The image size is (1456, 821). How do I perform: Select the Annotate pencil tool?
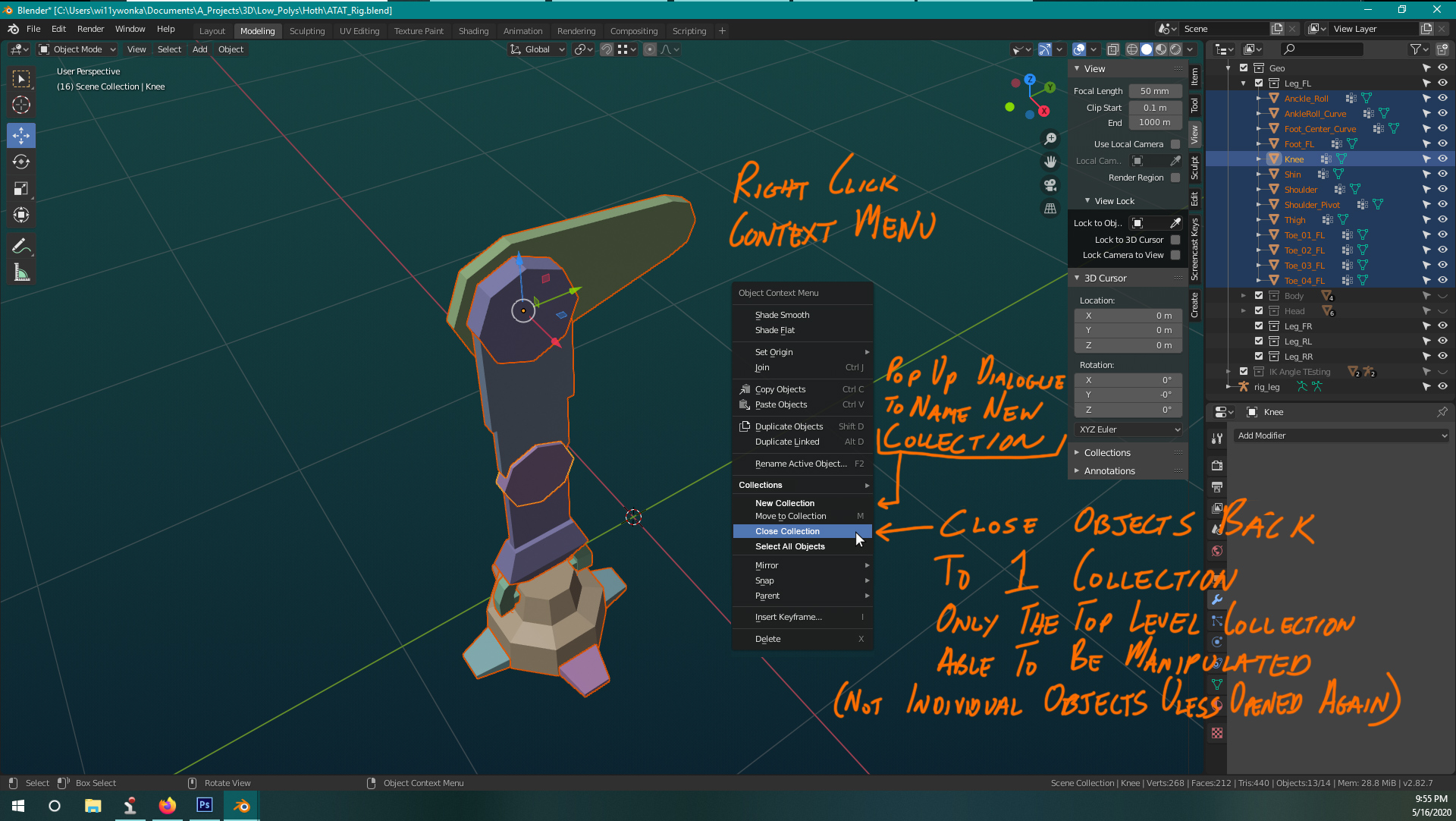point(21,246)
